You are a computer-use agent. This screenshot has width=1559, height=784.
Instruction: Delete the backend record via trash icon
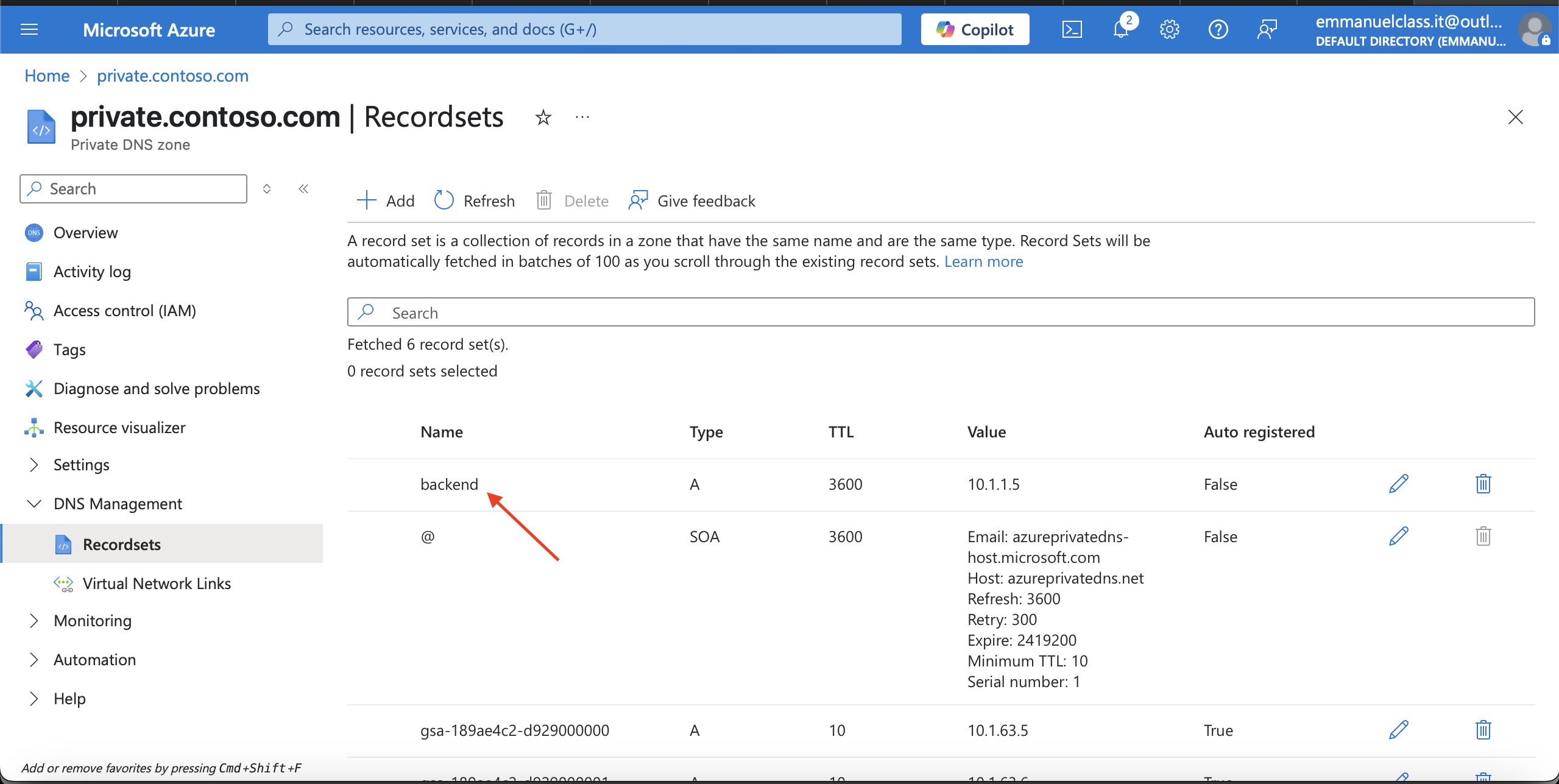pos(1483,484)
